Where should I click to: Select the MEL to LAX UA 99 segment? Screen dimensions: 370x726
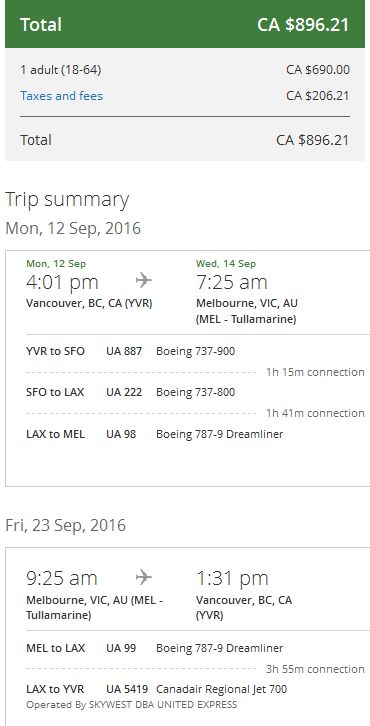(155, 648)
